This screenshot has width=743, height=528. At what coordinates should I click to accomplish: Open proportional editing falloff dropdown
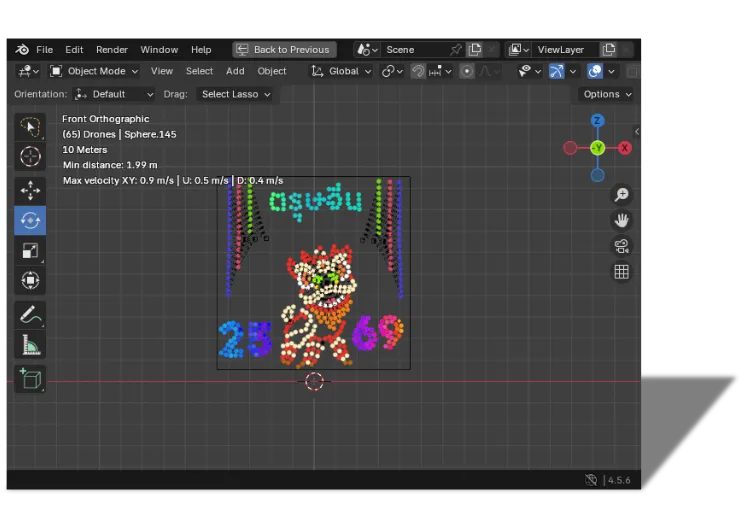click(x=489, y=71)
